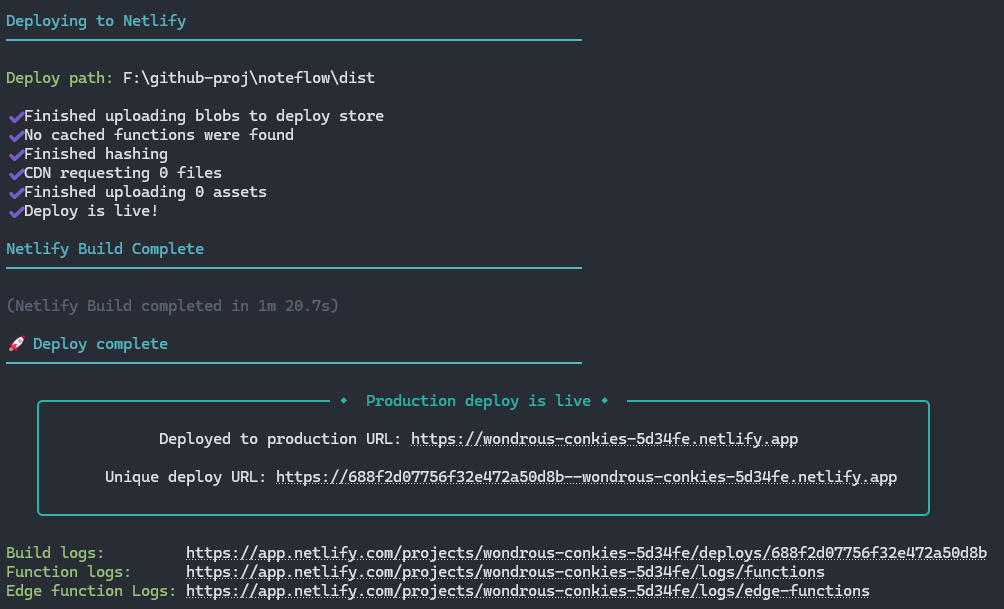Click the rocket icon next to Deploy complete
1004x609 pixels.
pyautogui.click(x=16, y=344)
